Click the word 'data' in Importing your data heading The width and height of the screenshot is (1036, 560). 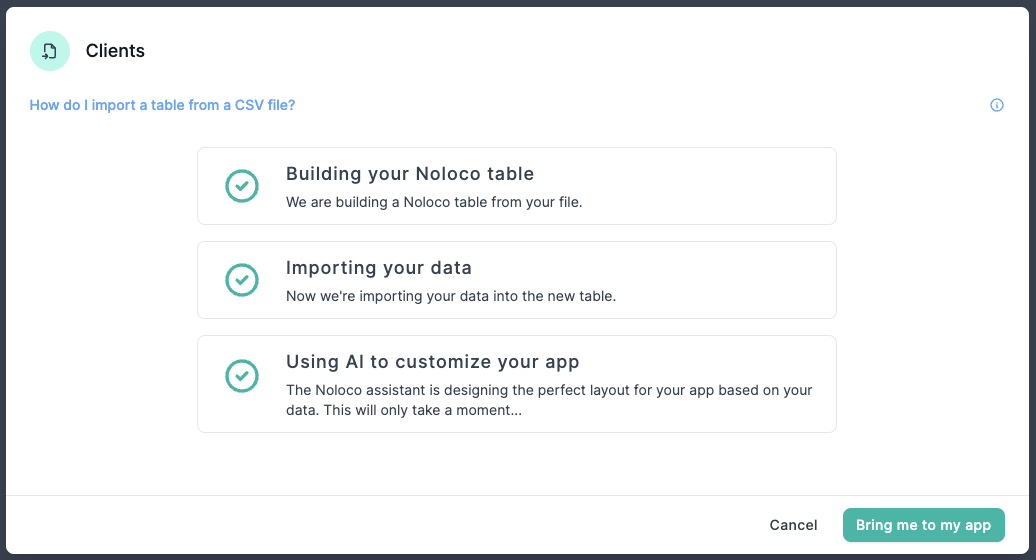pyautogui.click(x=451, y=268)
